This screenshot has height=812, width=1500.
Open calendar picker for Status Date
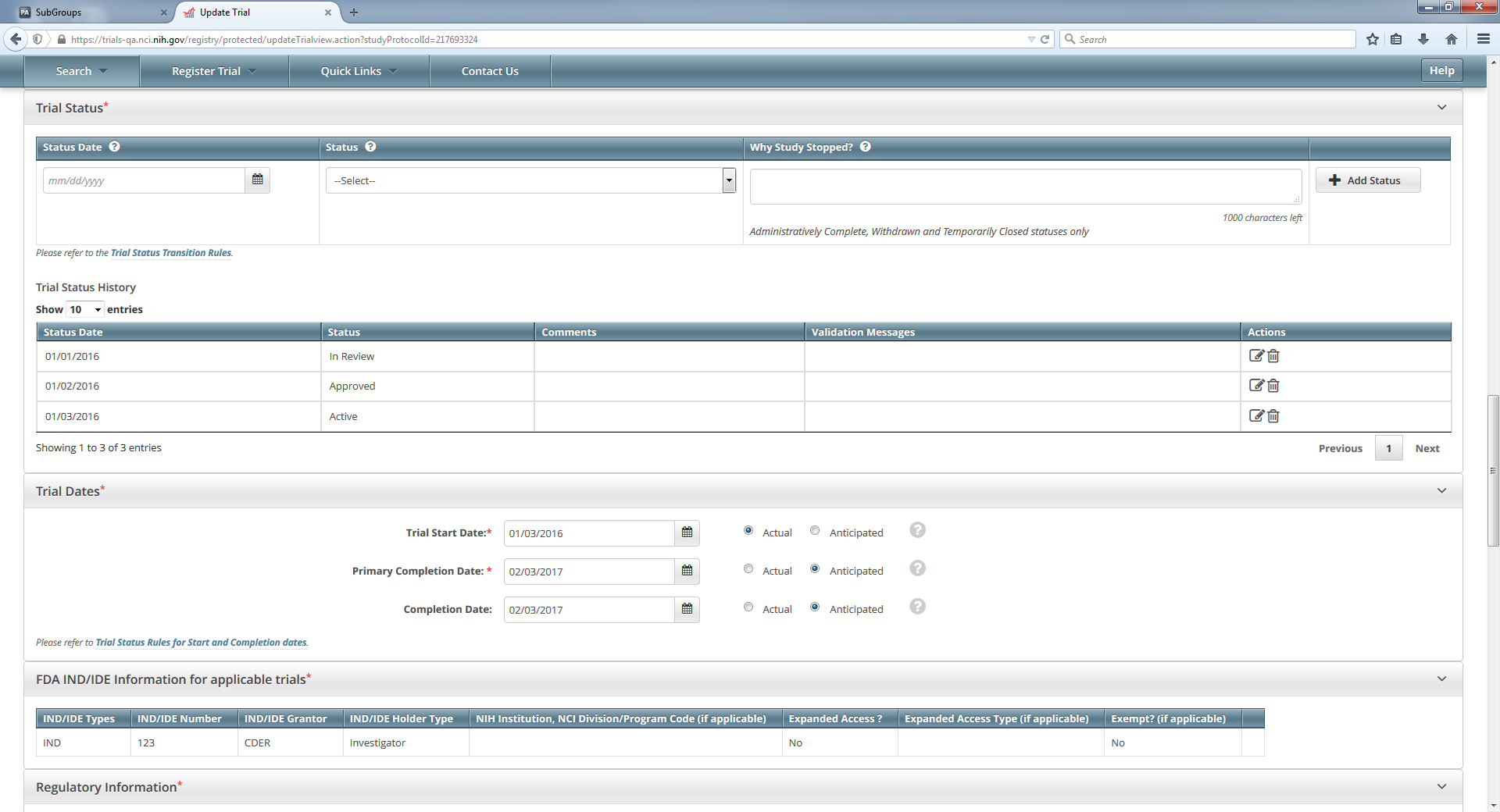[x=257, y=180]
